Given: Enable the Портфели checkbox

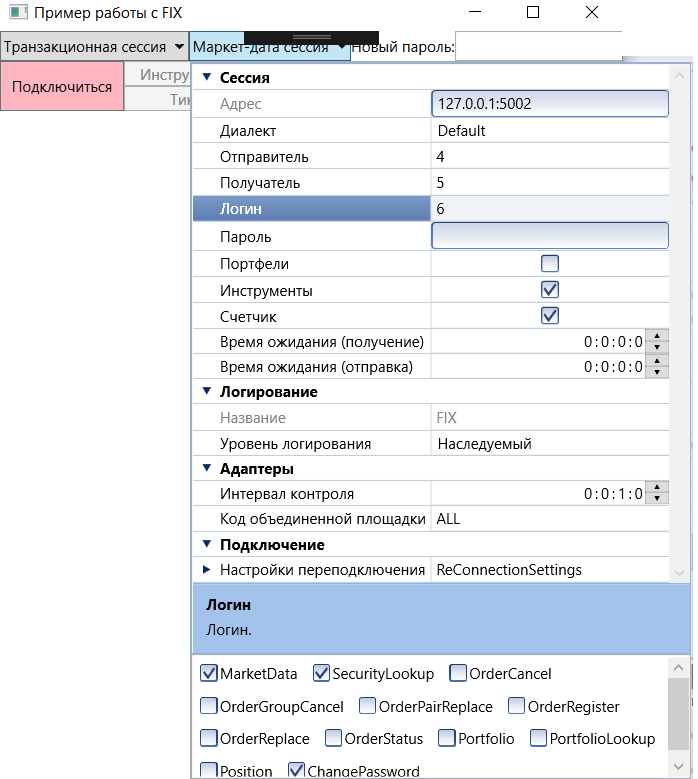Looking at the screenshot, I should point(549,264).
